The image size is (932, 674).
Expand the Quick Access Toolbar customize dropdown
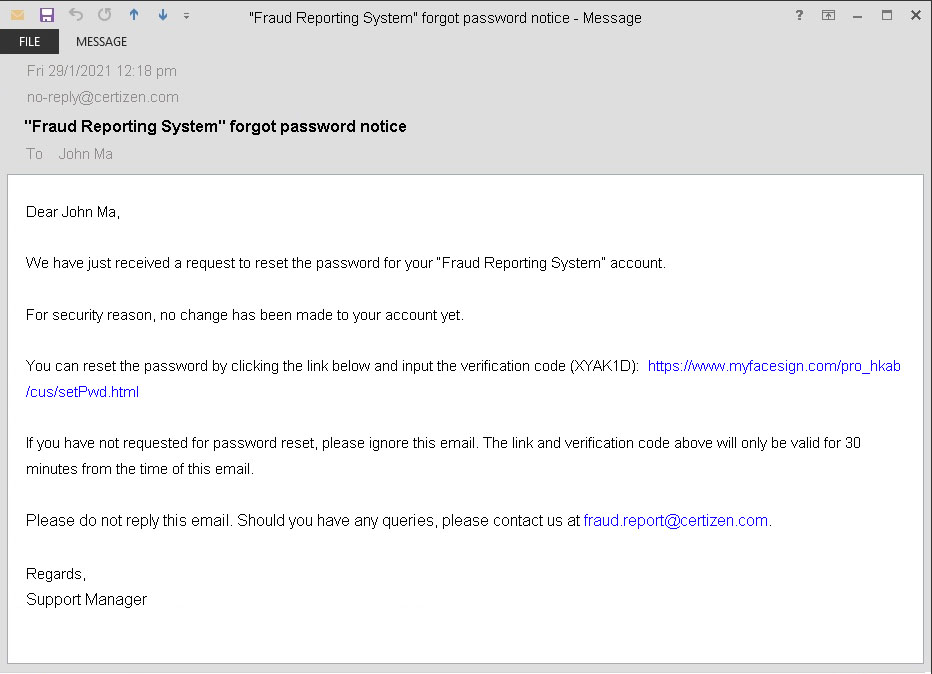coord(187,16)
